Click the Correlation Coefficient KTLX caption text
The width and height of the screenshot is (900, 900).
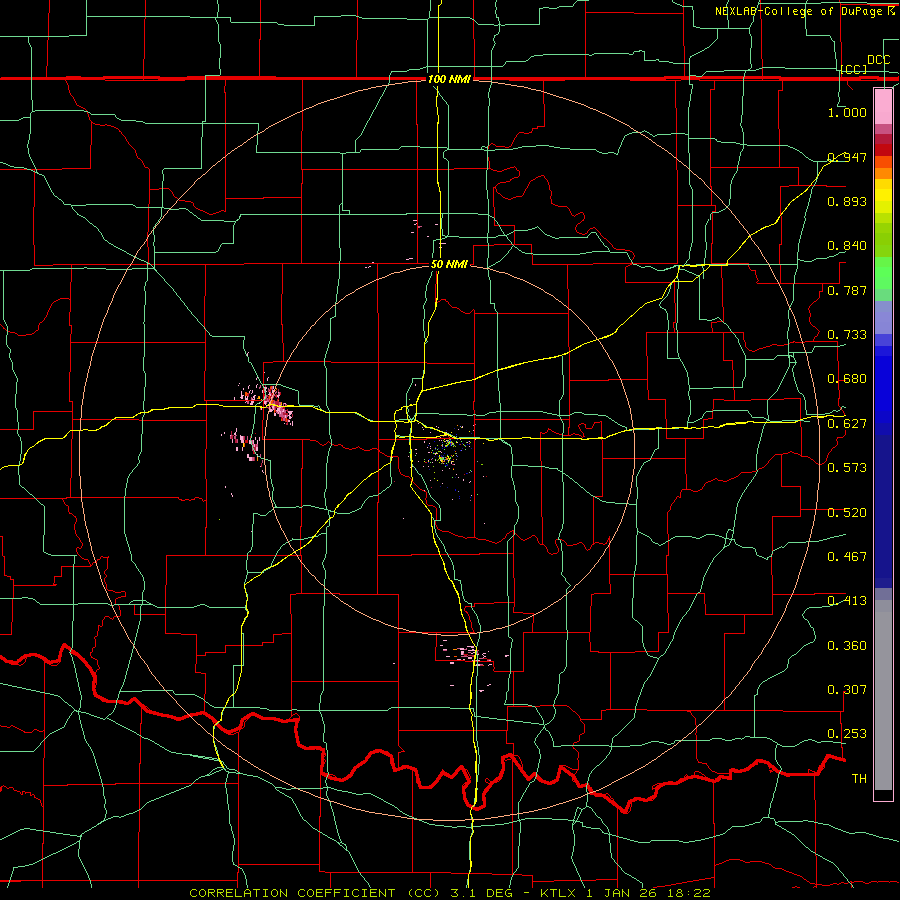(449, 893)
